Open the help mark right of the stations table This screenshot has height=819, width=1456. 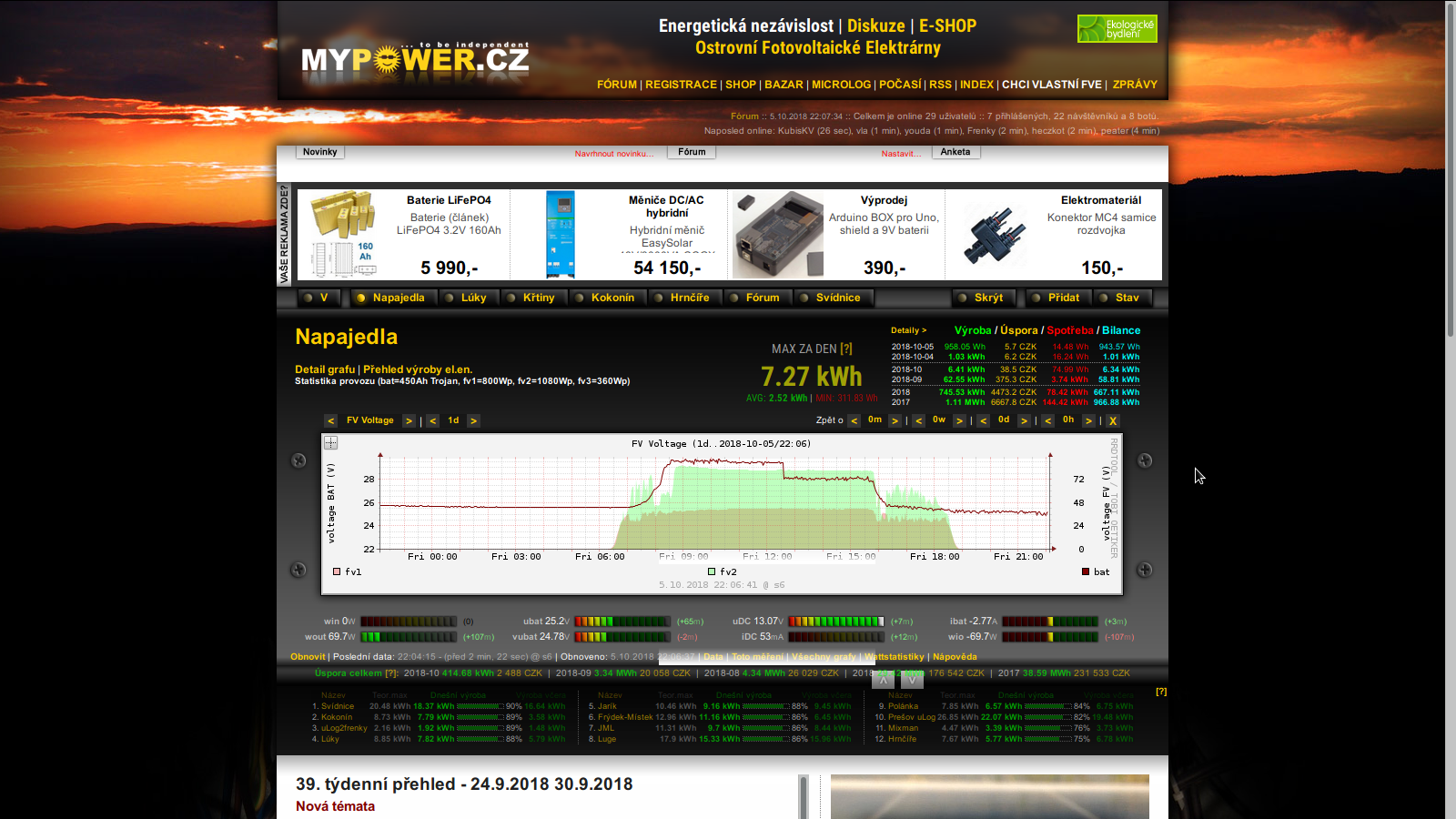(1161, 692)
